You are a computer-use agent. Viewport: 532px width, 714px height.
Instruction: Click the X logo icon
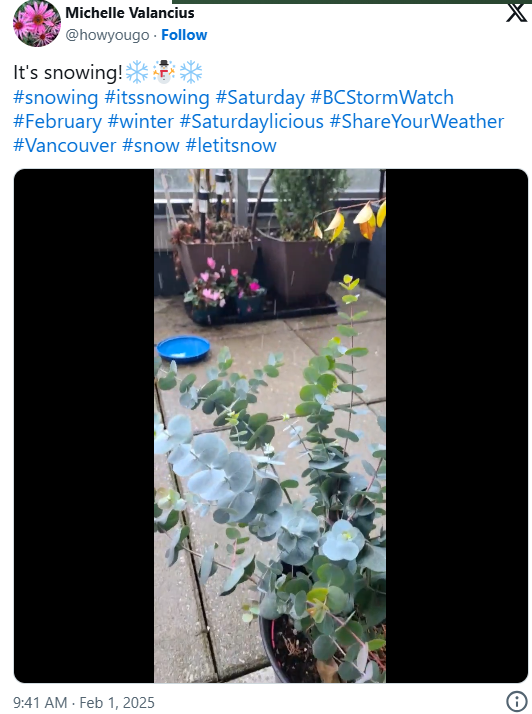point(516,13)
